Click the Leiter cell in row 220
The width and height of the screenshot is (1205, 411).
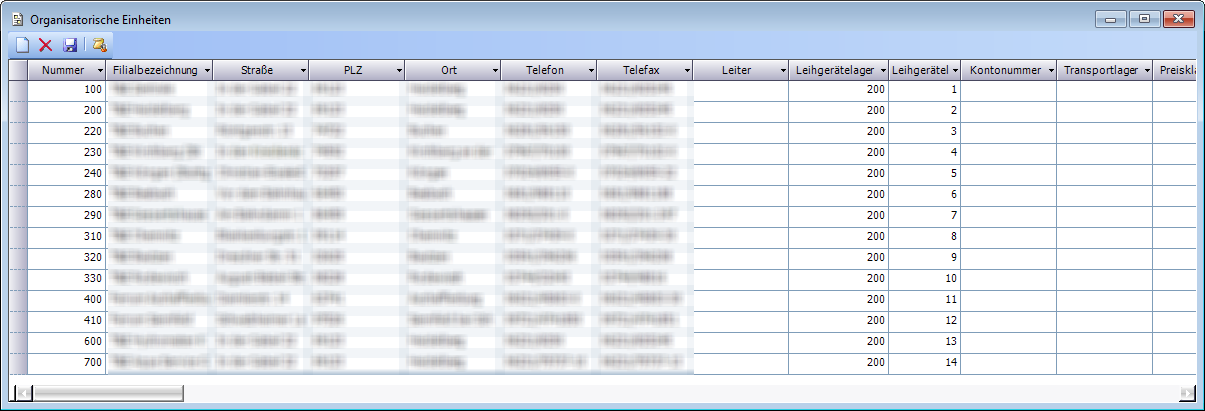(740, 131)
